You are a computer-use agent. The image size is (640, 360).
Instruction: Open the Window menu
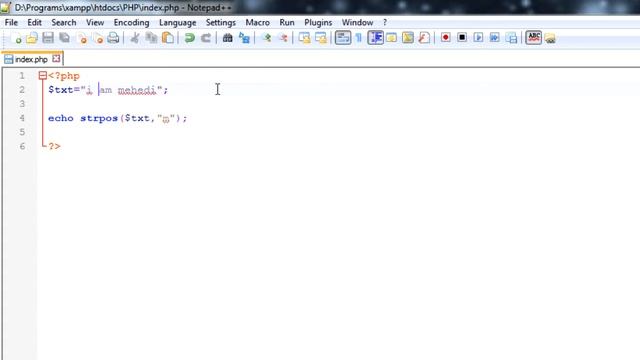(358, 22)
